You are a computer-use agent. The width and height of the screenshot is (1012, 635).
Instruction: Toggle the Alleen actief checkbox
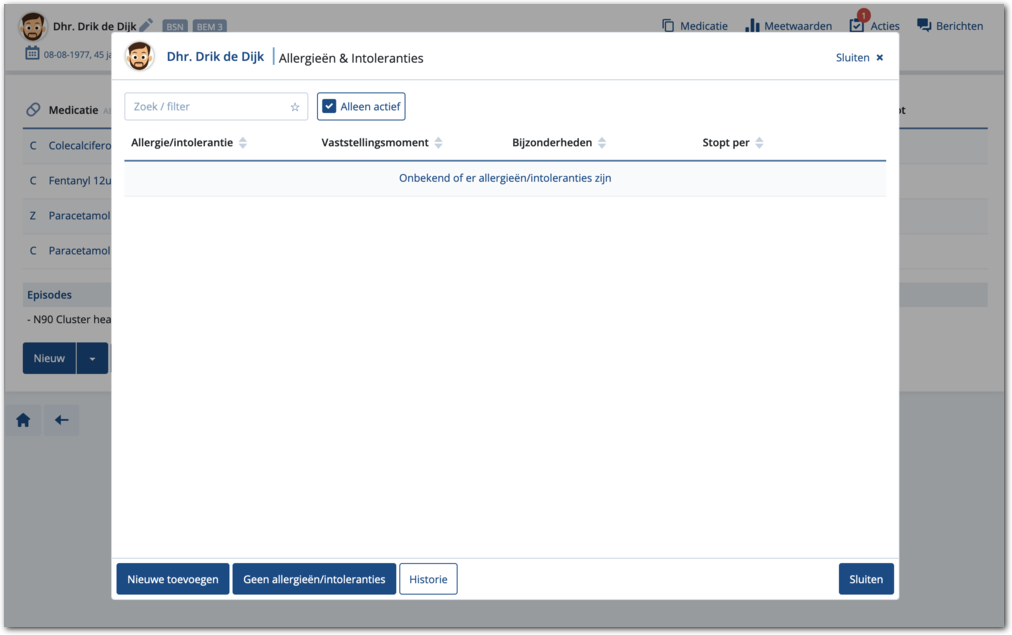[329, 107]
